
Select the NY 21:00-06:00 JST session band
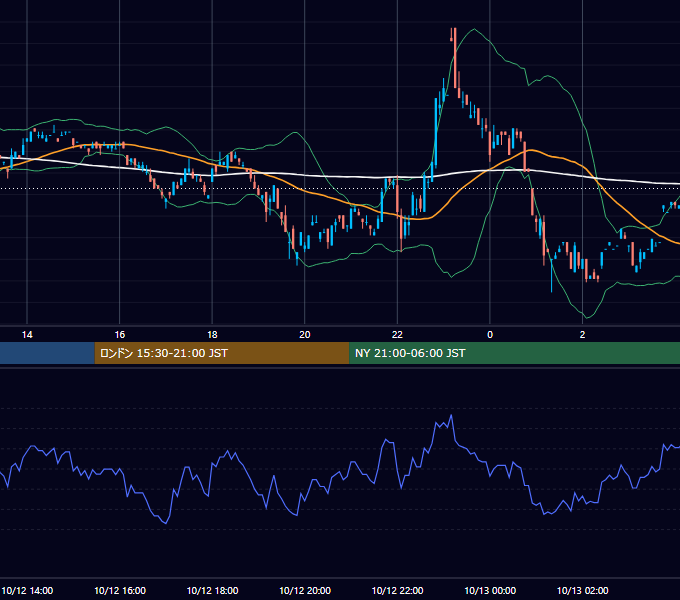(x=514, y=353)
